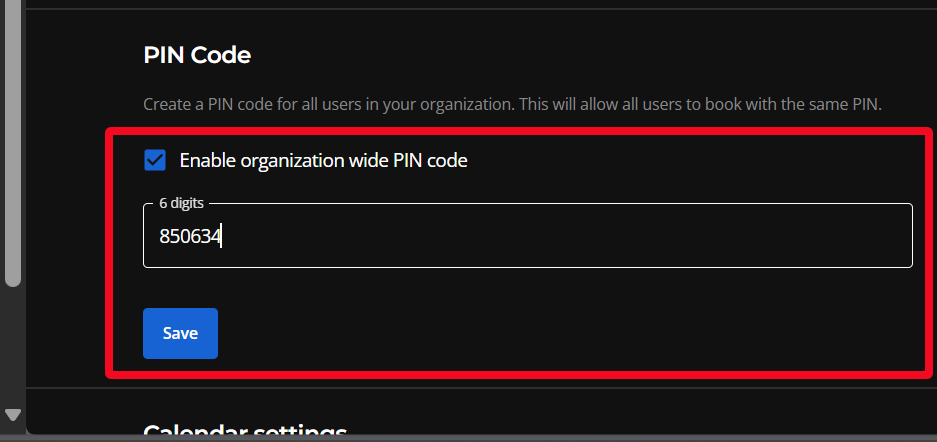Toggle the blue checkmark box in PIN section

coord(155,160)
